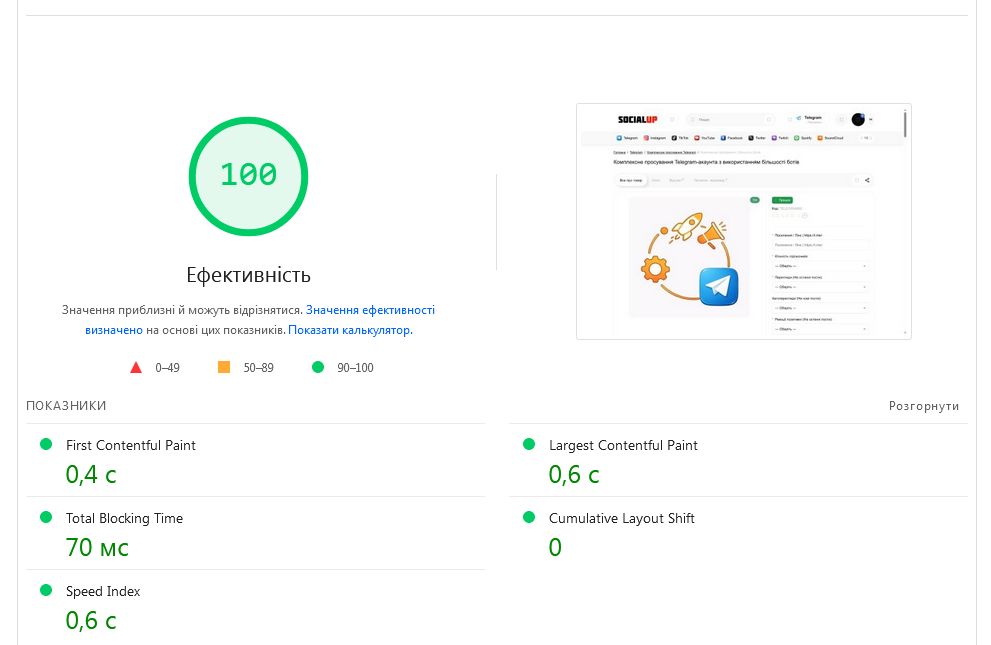Click the Показати калькулятор link
The image size is (991, 645).
point(349,329)
